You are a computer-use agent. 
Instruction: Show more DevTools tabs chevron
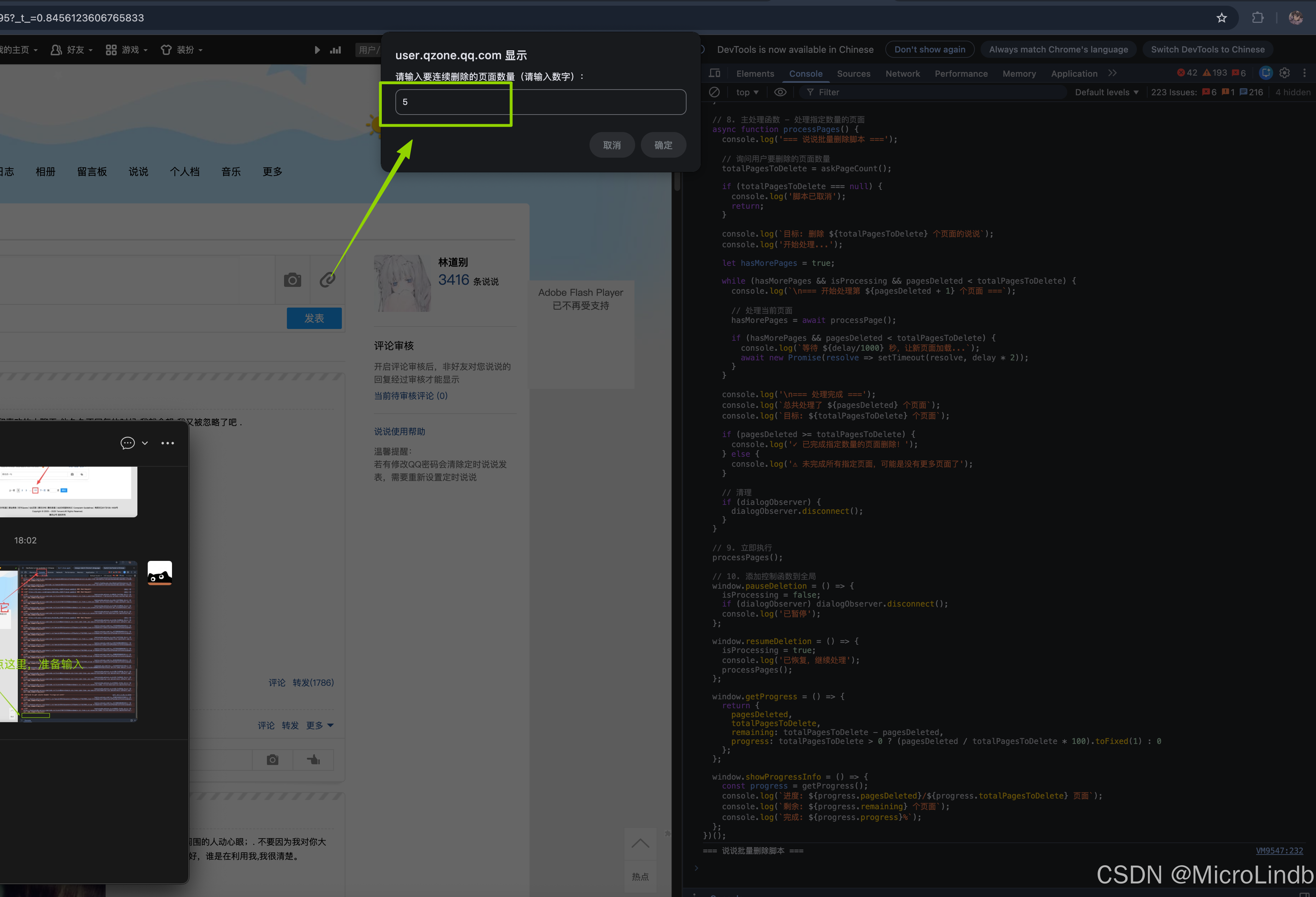pos(1113,73)
